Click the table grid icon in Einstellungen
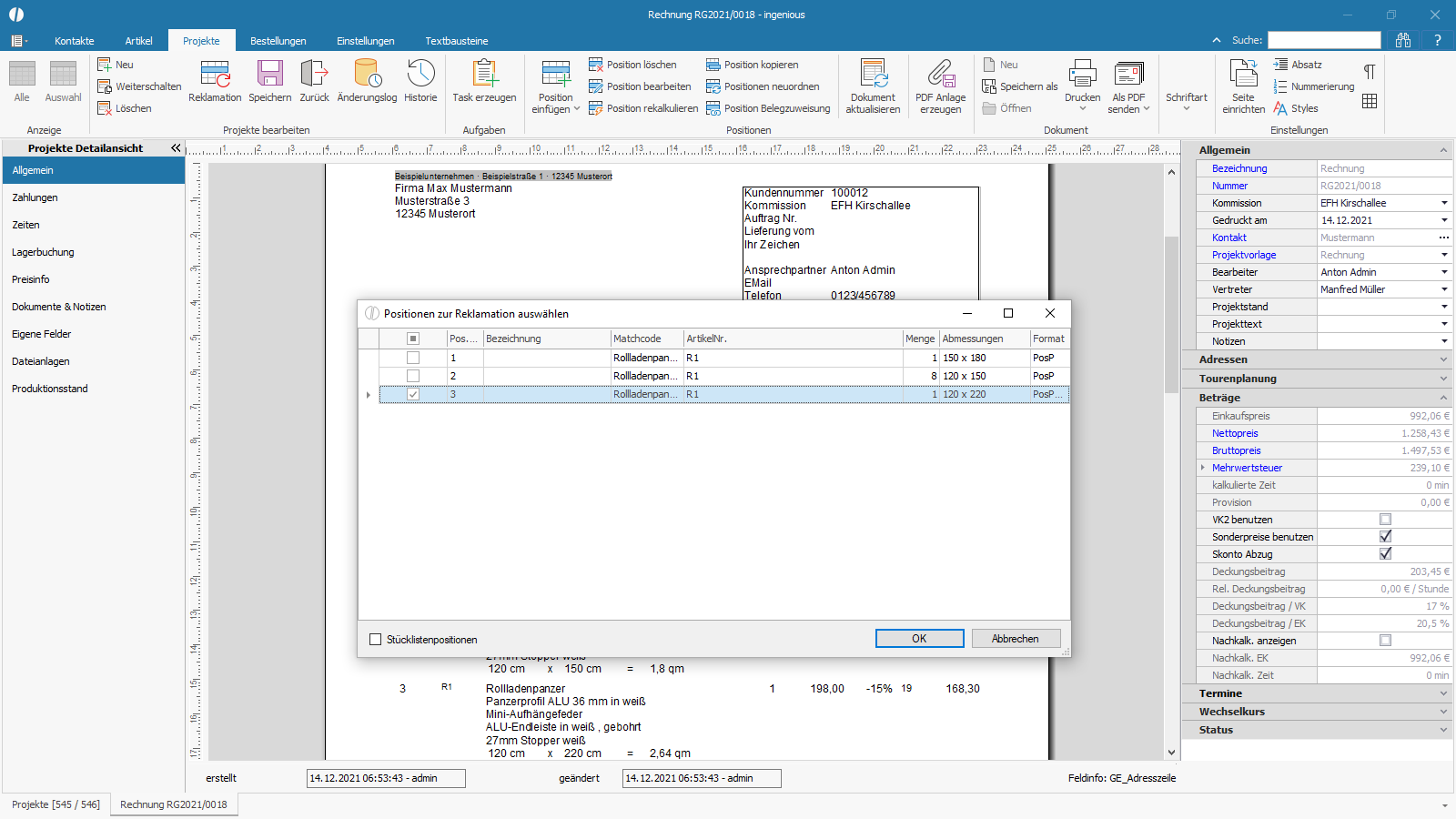 coord(1370,101)
